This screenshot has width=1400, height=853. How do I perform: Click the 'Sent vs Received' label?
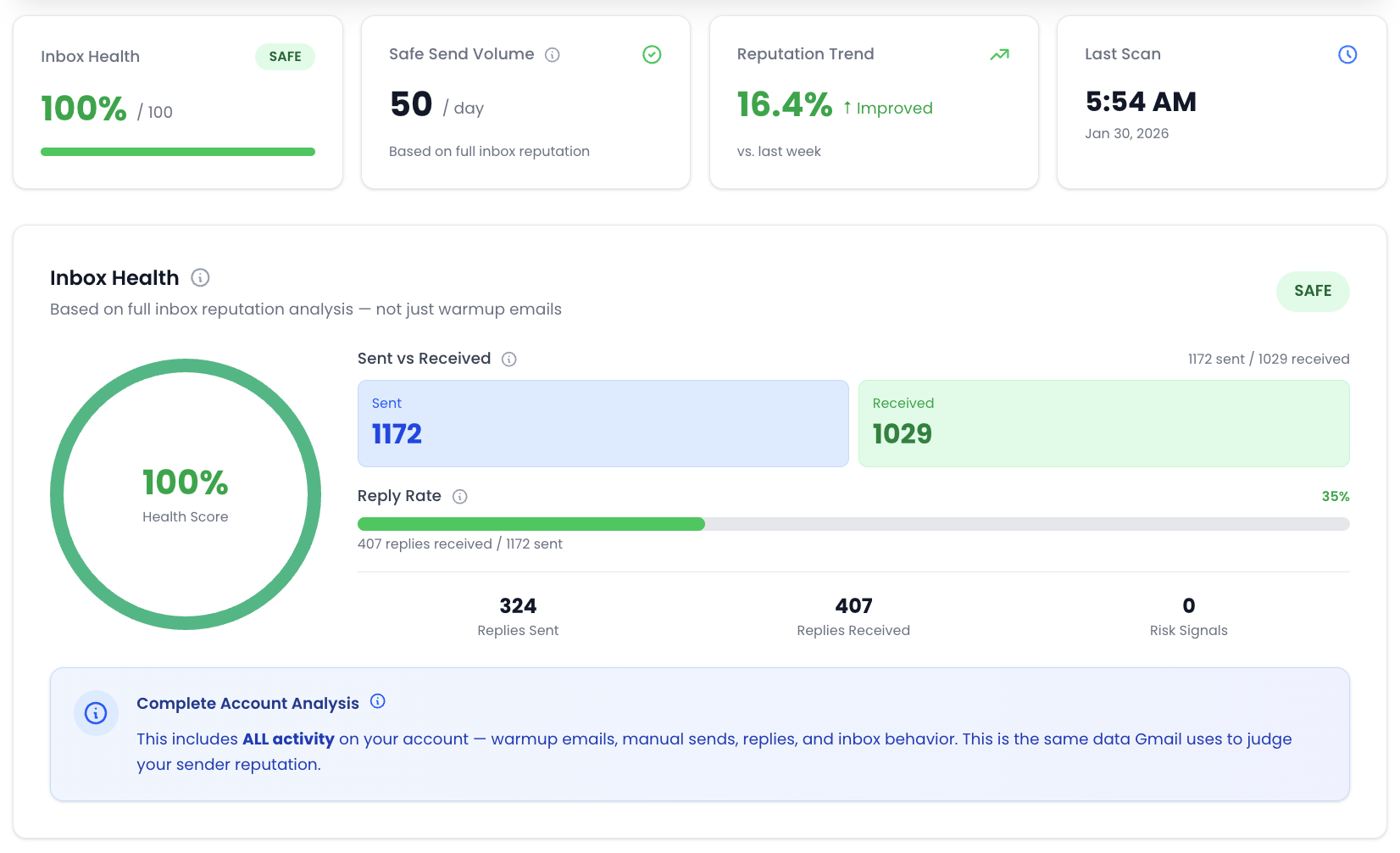424,359
